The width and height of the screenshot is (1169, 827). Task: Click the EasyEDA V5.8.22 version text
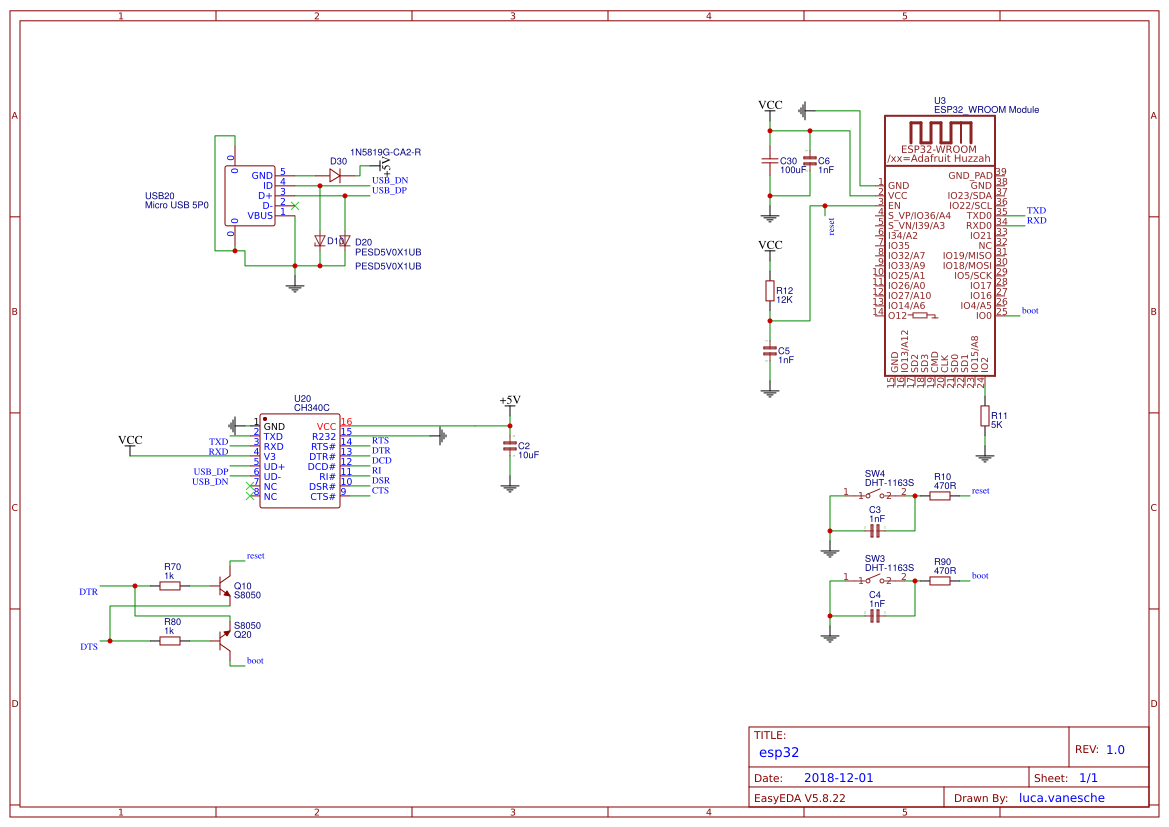(x=800, y=797)
